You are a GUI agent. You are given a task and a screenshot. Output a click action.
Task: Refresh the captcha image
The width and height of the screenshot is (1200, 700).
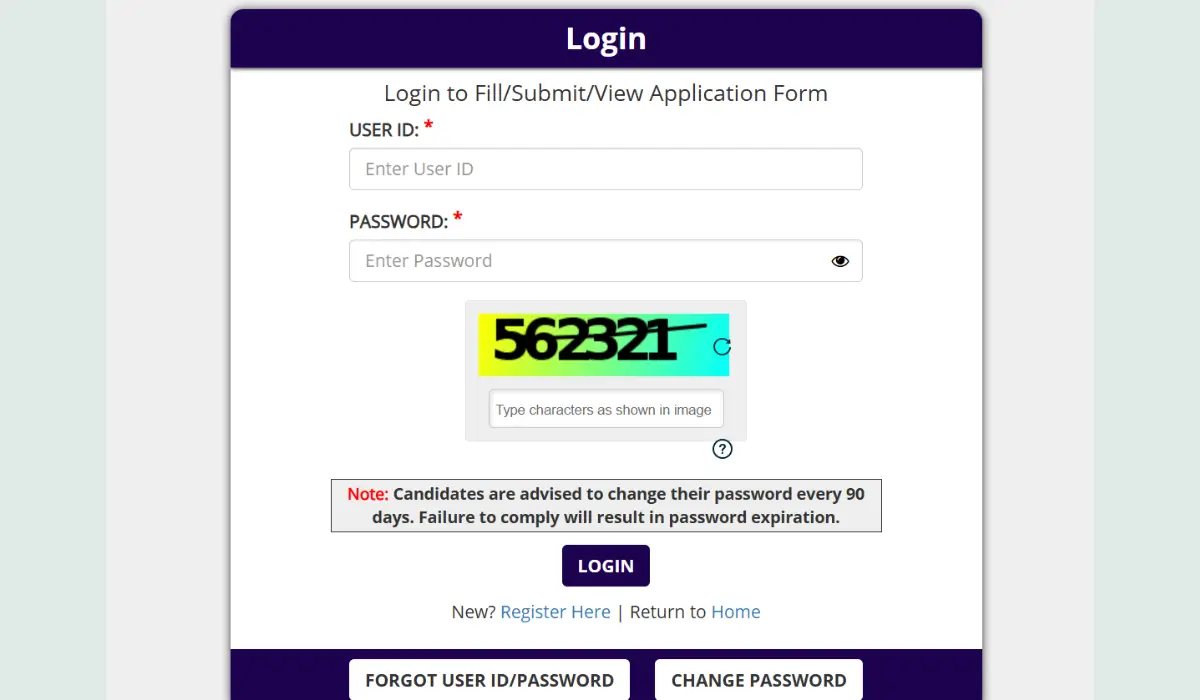pos(722,346)
